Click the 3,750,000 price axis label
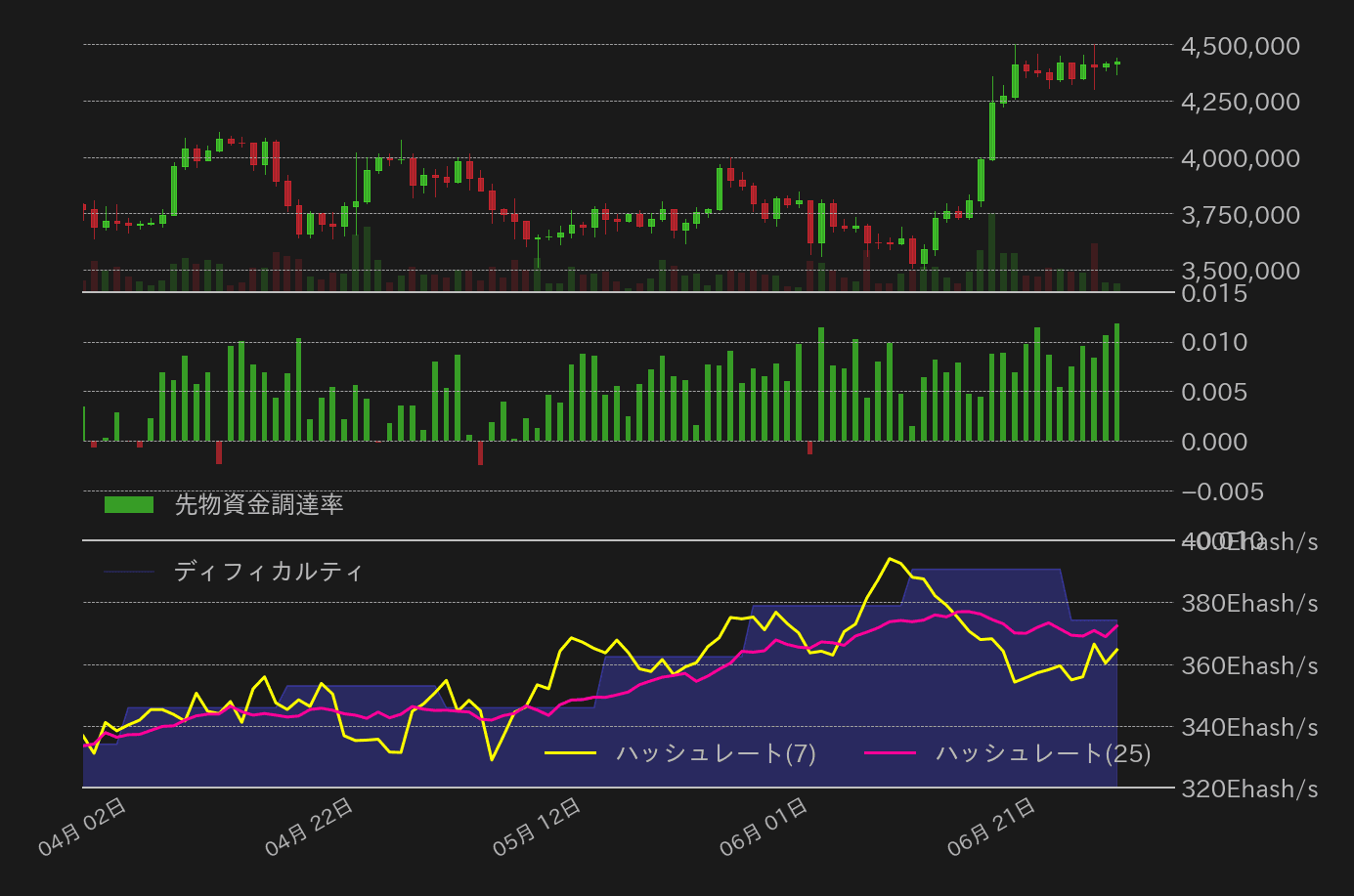 point(1241,215)
